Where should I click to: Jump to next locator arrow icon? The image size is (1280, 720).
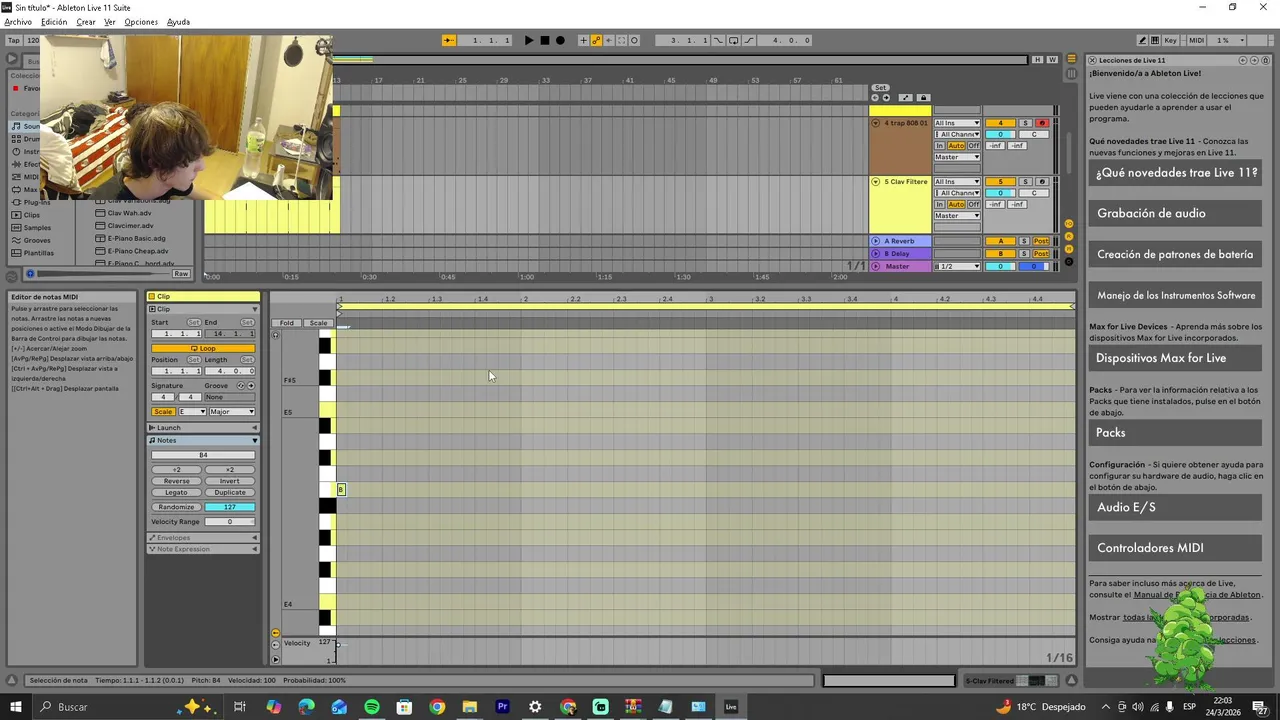coord(886,98)
